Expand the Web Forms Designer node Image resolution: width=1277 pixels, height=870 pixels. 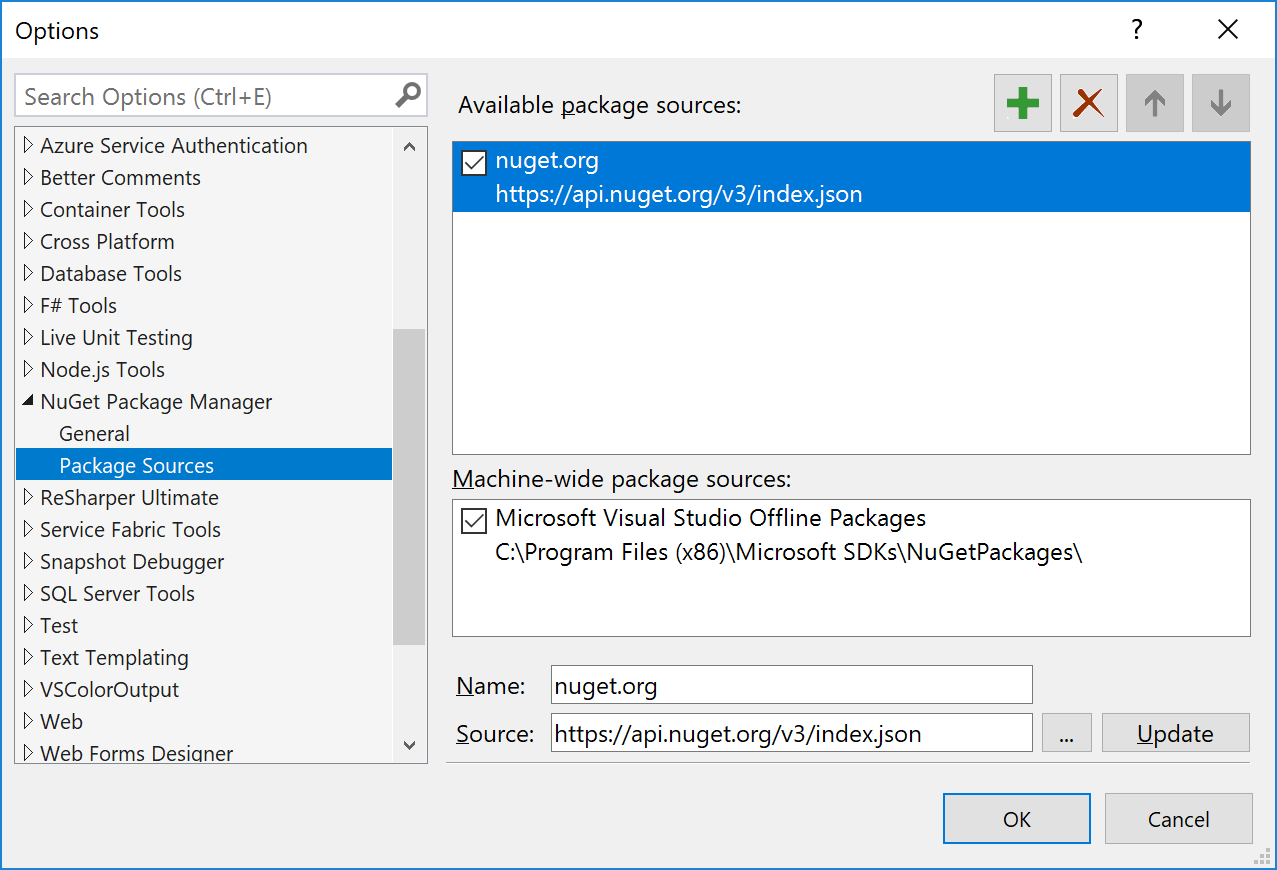[27, 753]
